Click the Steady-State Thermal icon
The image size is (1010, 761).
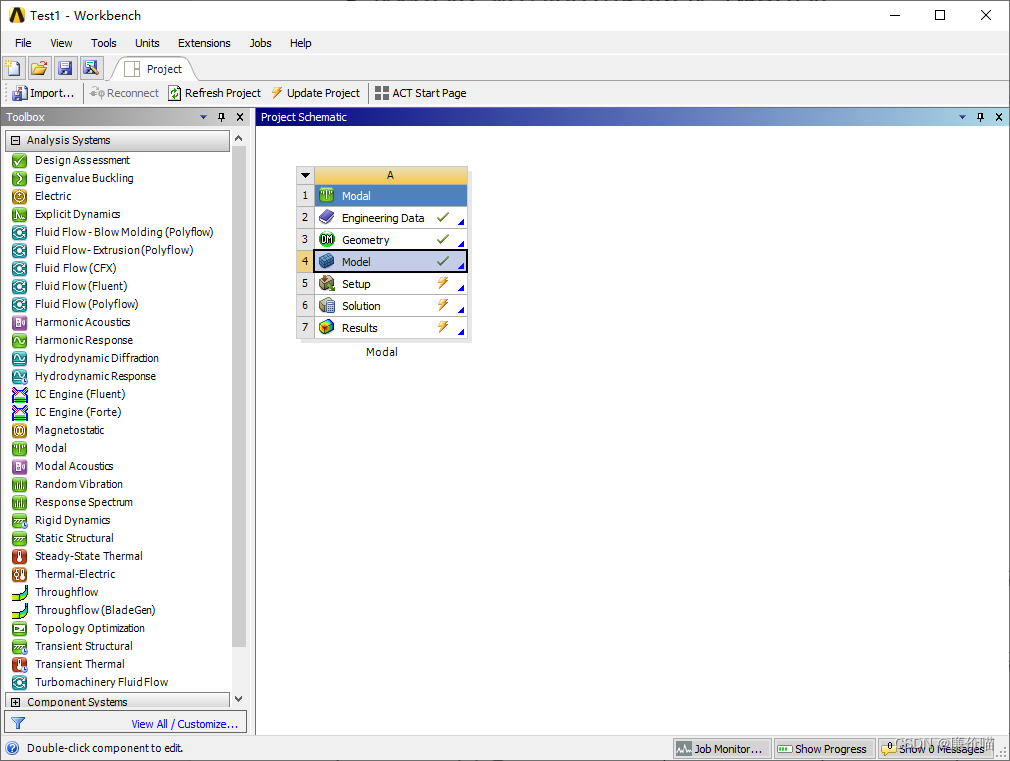(x=19, y=556)
